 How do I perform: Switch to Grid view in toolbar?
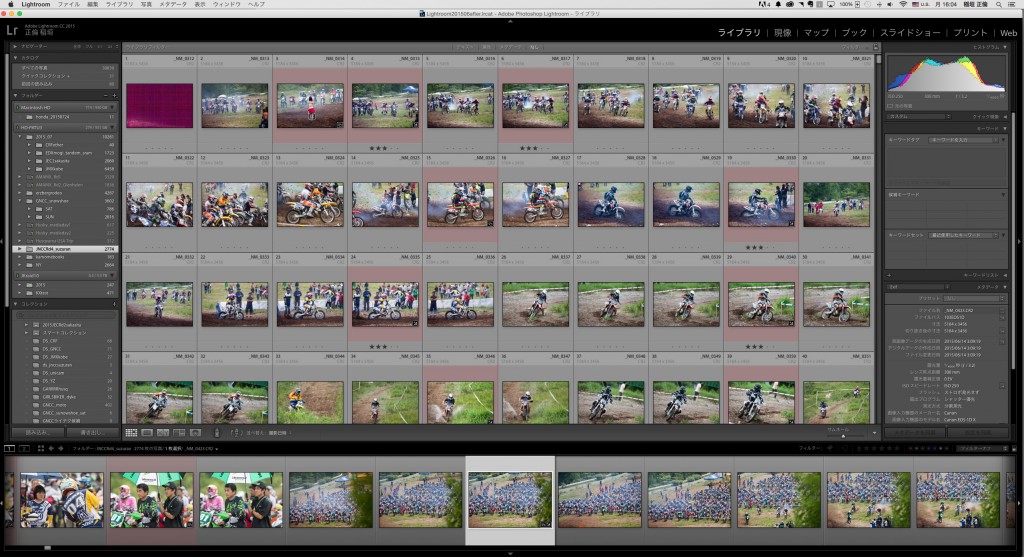[131, 433]
